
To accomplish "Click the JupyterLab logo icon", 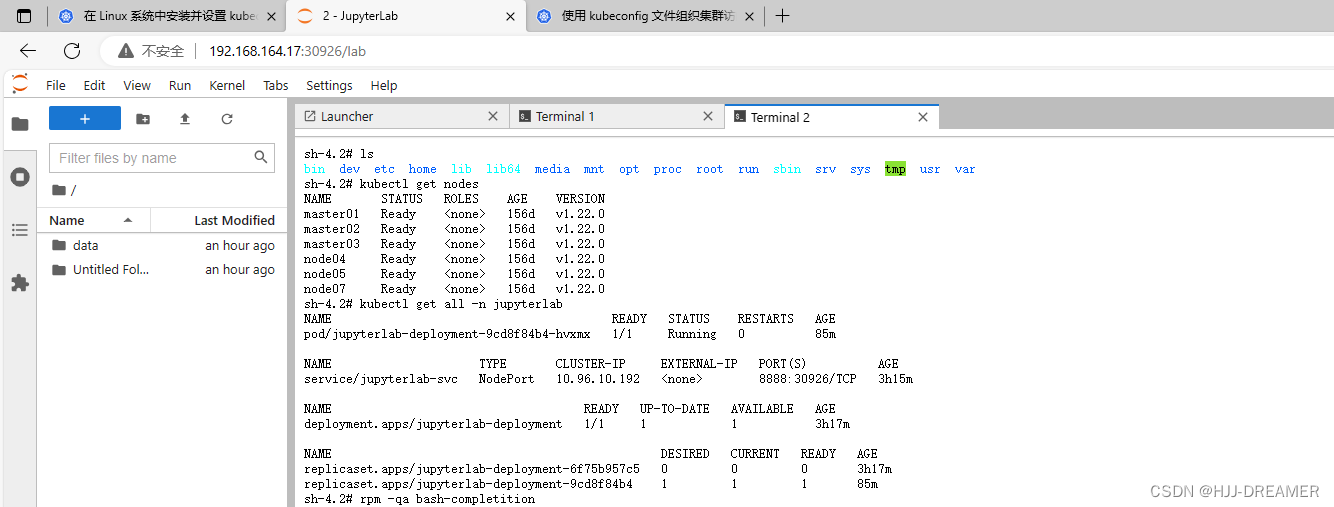I will pyautogui.click(x=19, y=84).
